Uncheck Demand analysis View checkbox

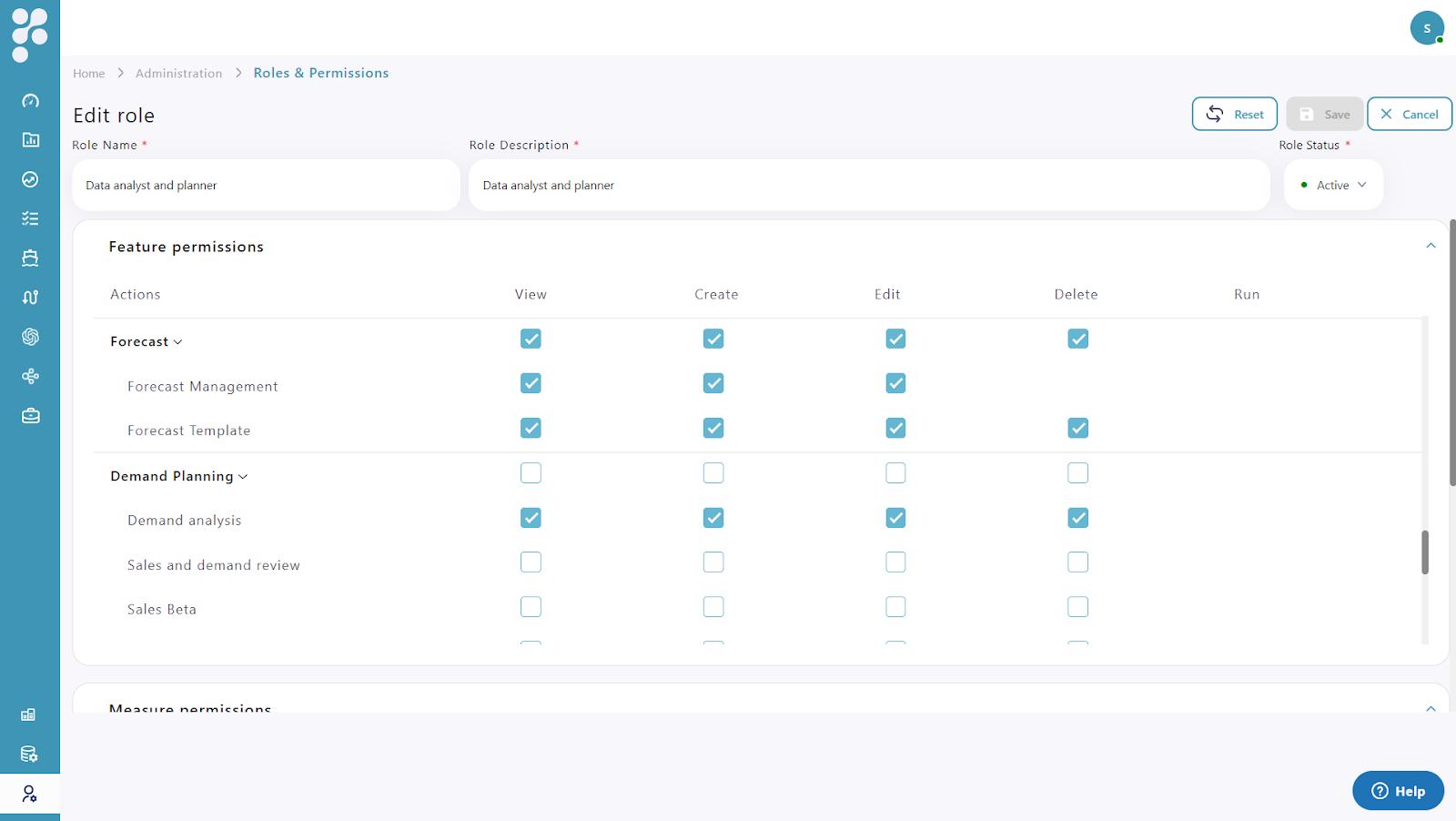(531, 518)
